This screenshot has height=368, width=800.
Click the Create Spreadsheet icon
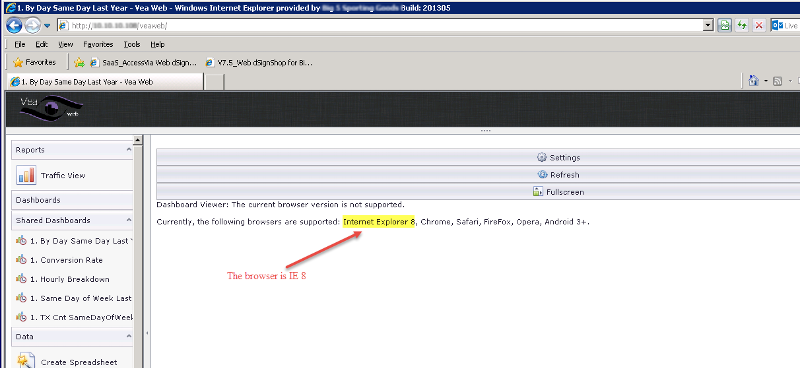26,360
